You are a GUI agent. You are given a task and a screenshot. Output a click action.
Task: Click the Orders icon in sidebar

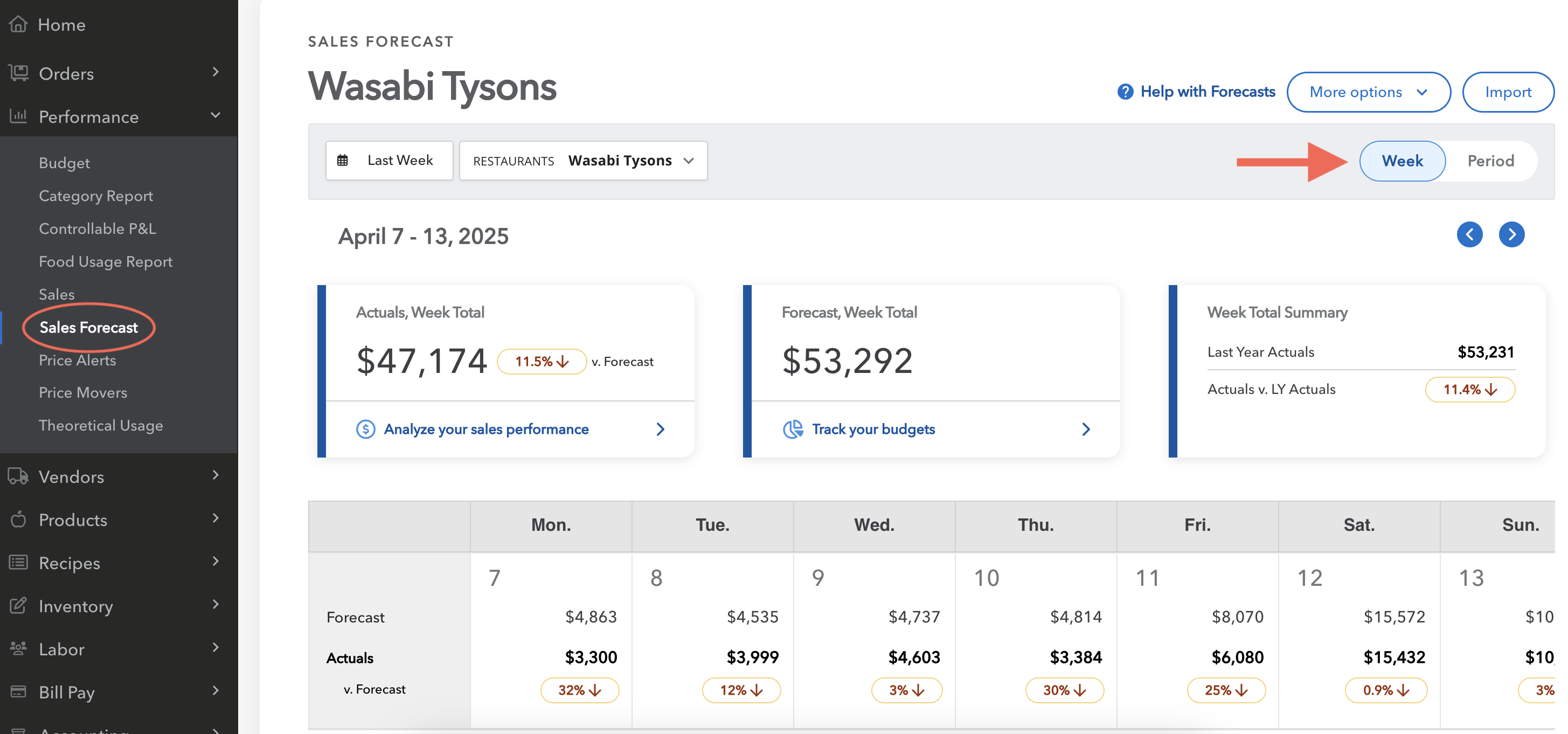click(x=18, y=73)
